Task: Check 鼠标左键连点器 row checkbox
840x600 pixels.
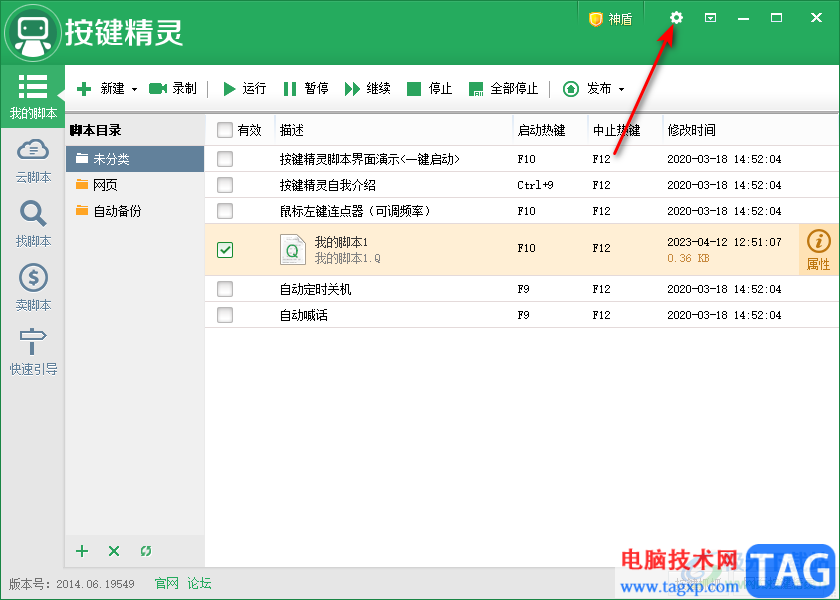Action: pyautogui.click(x=225, y=211)
